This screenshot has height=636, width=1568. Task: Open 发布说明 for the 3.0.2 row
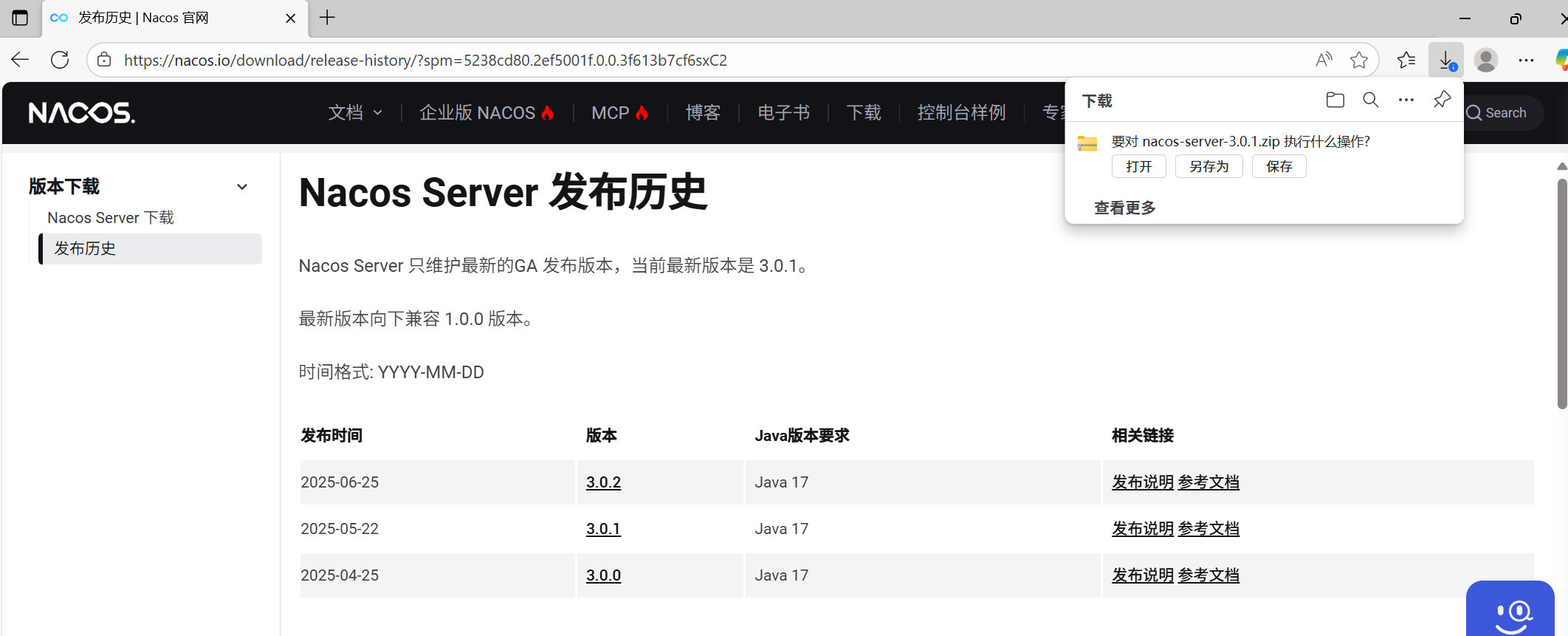click(x=1143, y=482)
